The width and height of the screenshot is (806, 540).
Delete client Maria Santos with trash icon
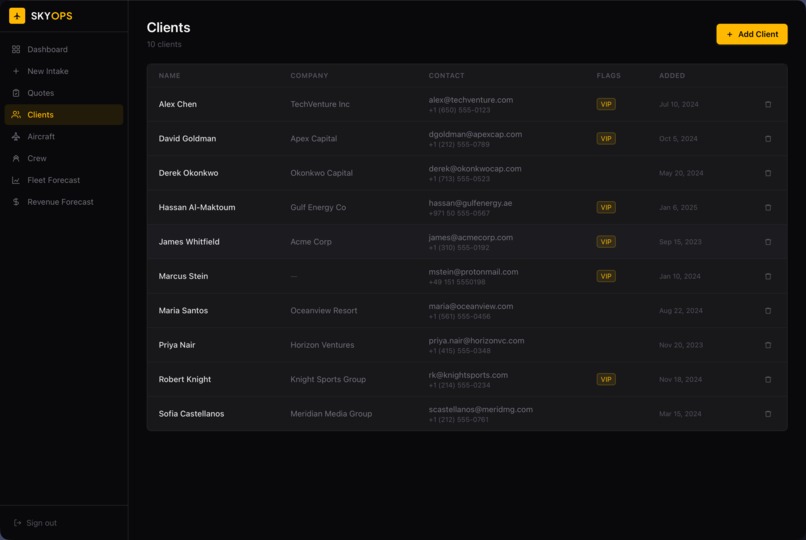[x=768, y=311]
